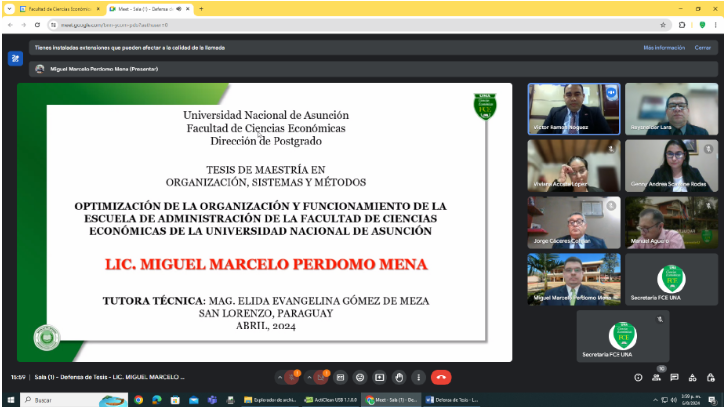The image size is (725, 407).
Task: Open meeting details info icon
Action: coord(638,377)
